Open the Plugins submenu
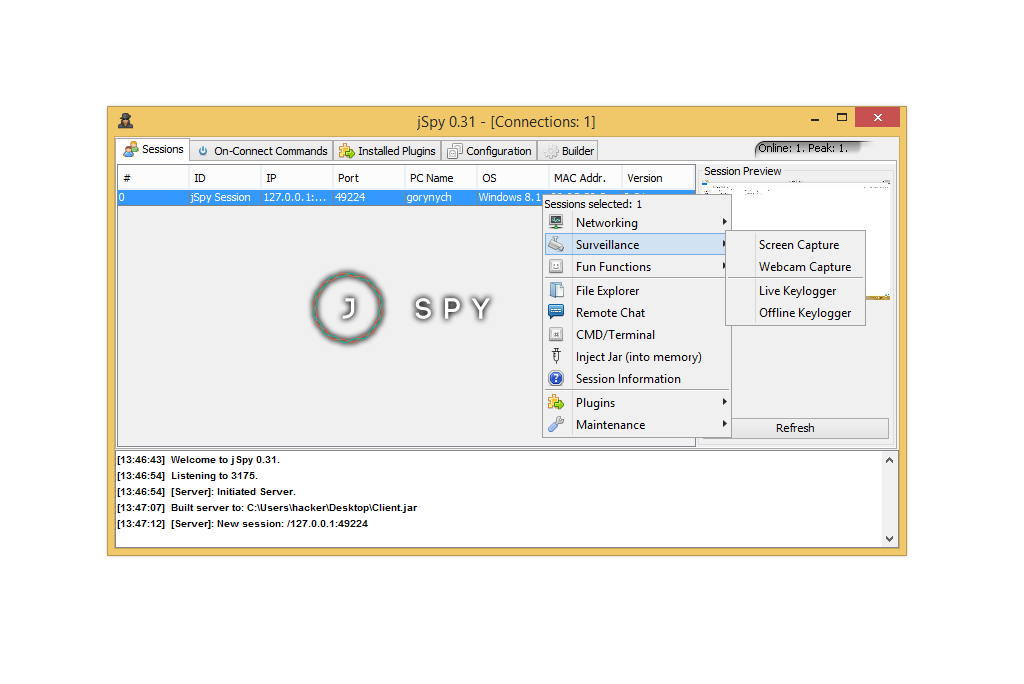Screen dimensions: 1024x684 [637, 402]
